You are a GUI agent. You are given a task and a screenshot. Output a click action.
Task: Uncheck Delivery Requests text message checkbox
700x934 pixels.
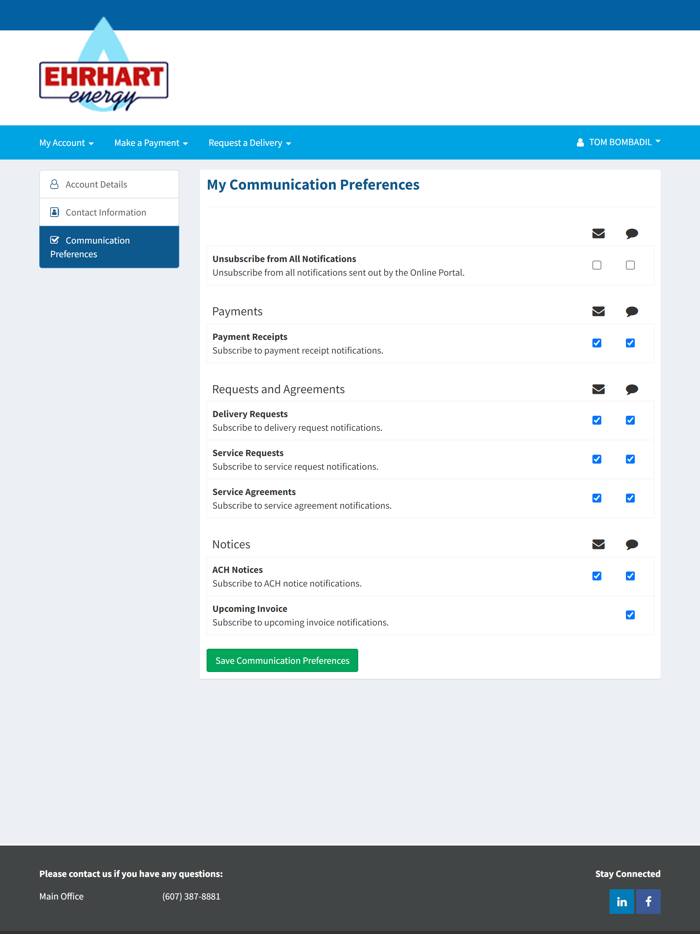pos(630,421)
